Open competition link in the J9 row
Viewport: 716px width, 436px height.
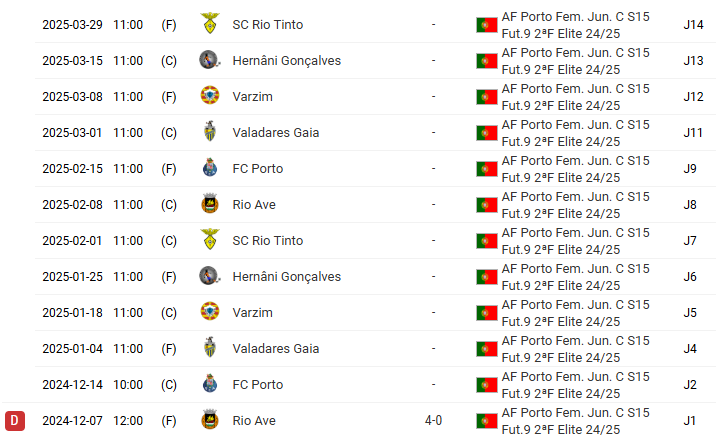(575, 168)
